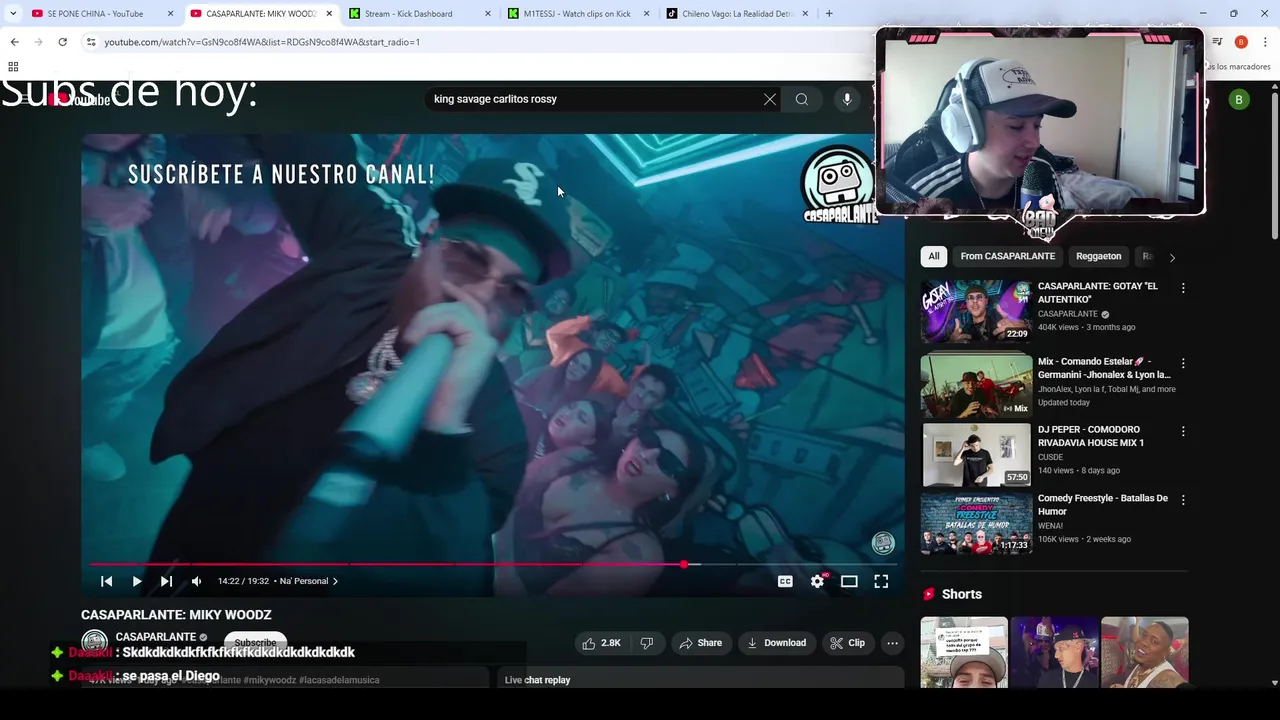Open Chrome profile red B icon
This screenshot has width=1280, height=720.
[x=1241, y=42]
